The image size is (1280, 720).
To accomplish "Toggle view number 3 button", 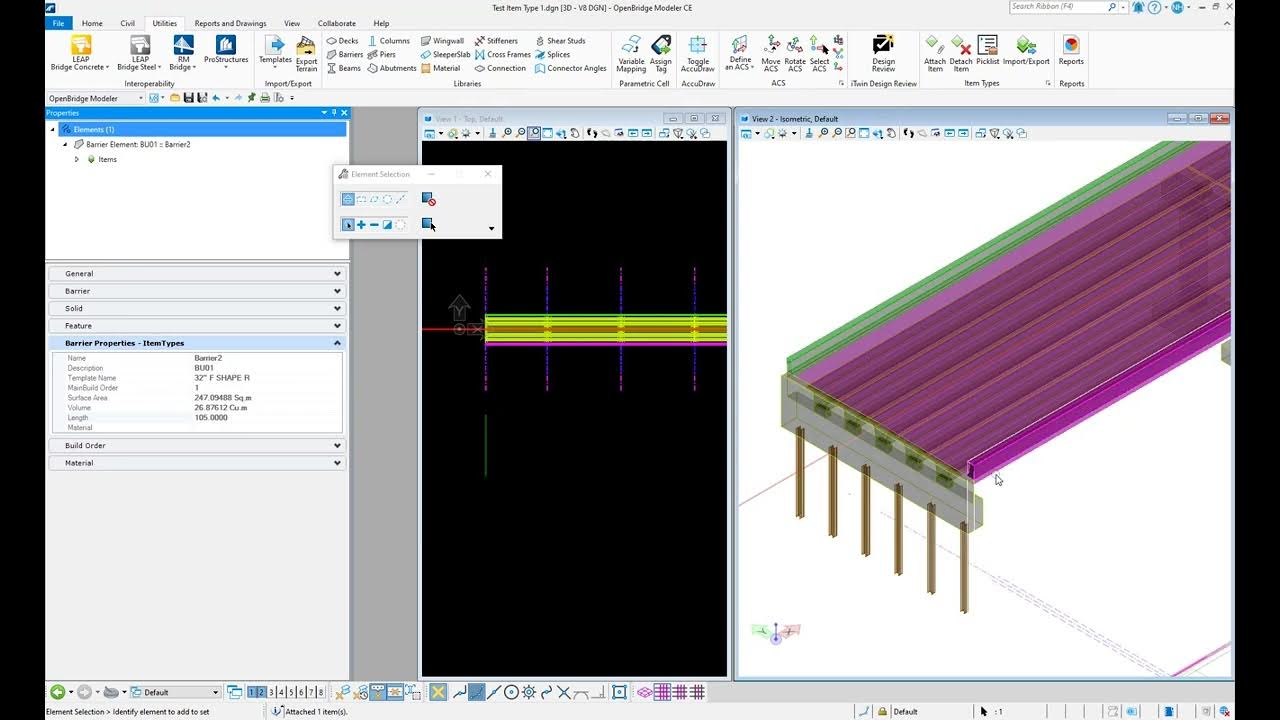I will click(x=271, y=692).
